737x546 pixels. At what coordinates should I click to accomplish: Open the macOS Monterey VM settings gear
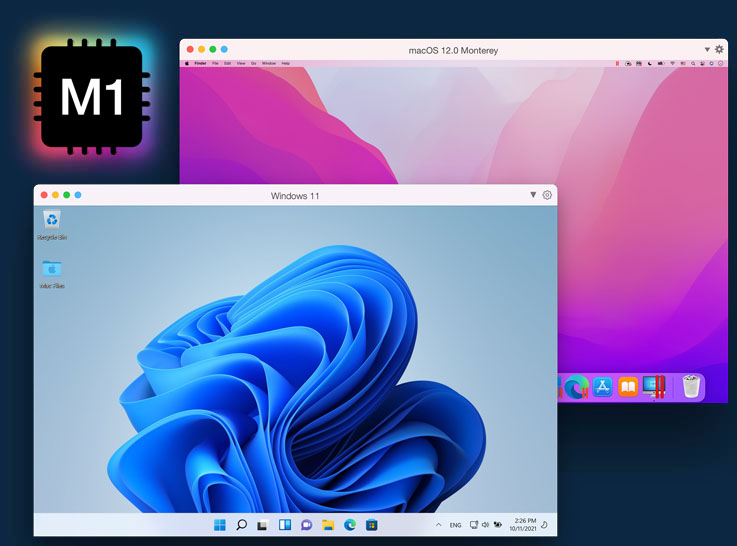719,49
